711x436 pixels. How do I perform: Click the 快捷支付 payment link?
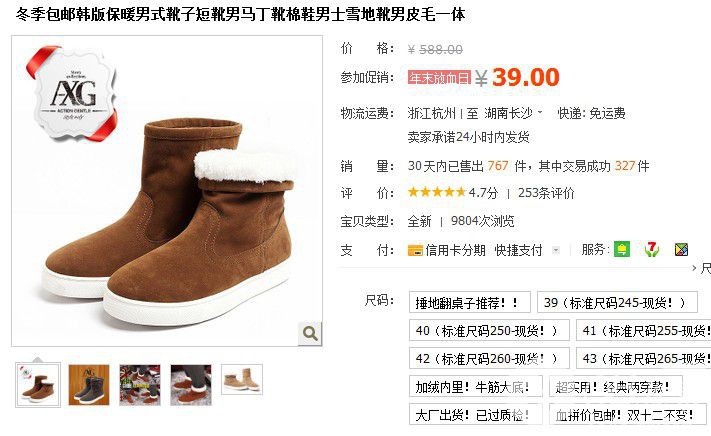(518, 250)
